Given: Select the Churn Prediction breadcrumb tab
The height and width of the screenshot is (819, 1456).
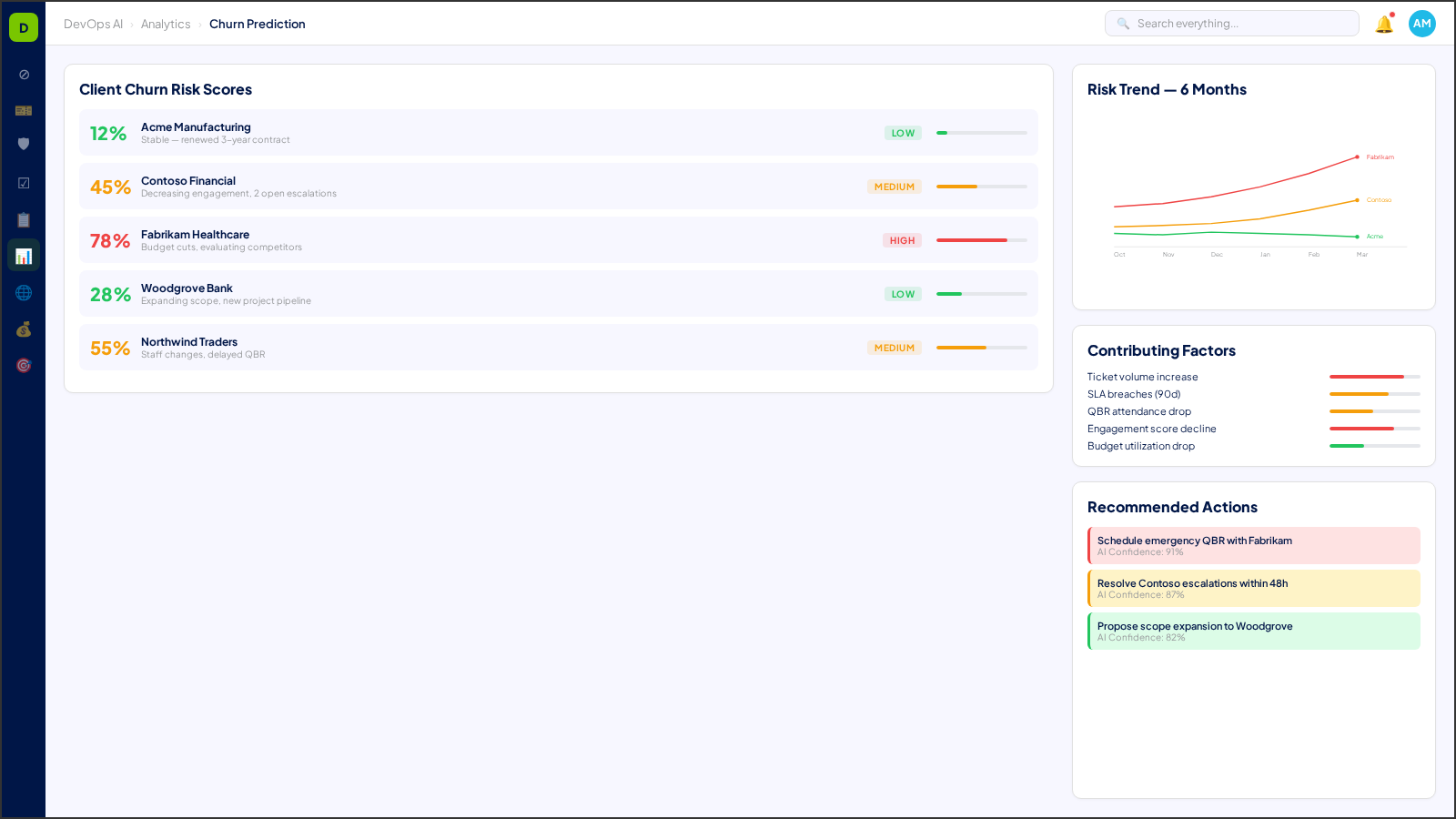Looking at the screenshot, I should 258,24.
